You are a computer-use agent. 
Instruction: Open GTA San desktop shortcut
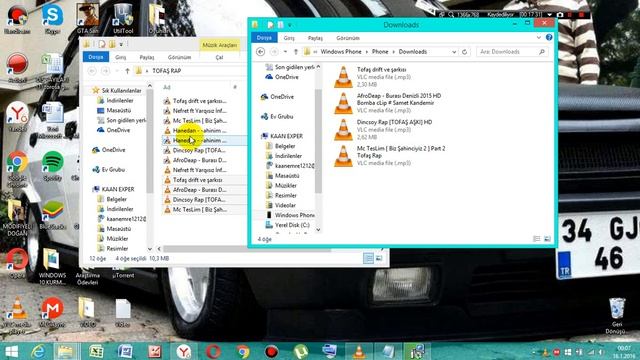[88, 19]
